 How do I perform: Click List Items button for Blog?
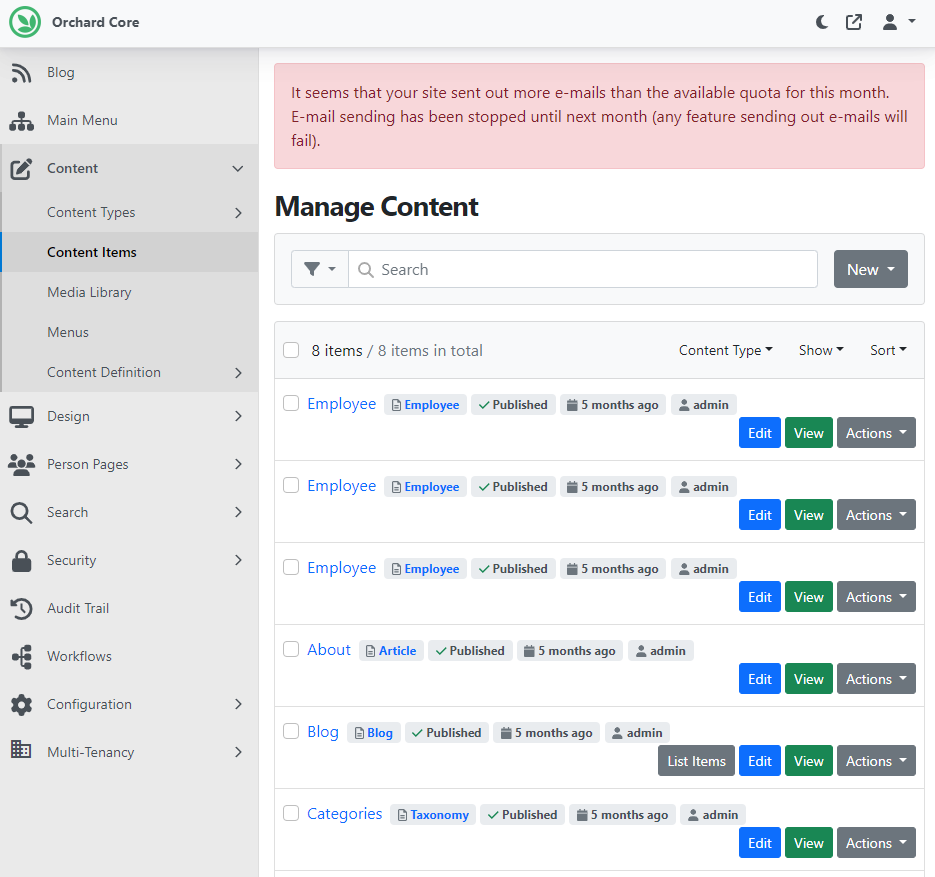coord(696,761)
